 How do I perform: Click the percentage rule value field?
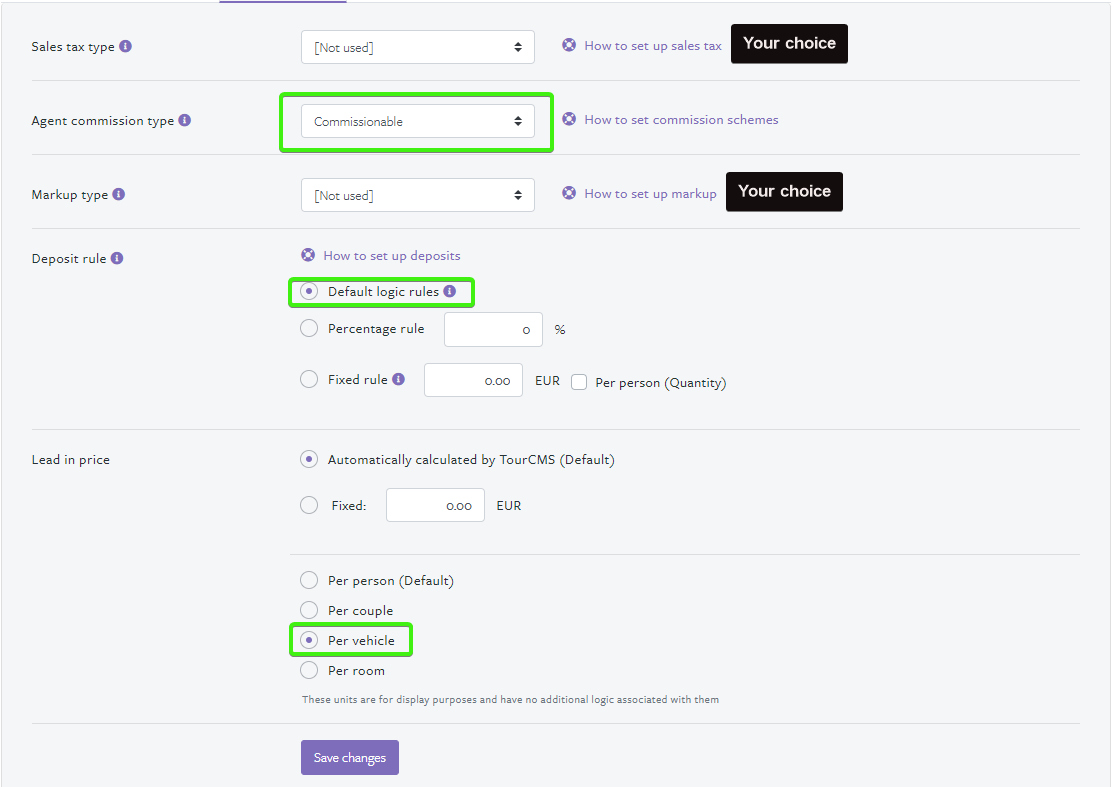[493, 328]
